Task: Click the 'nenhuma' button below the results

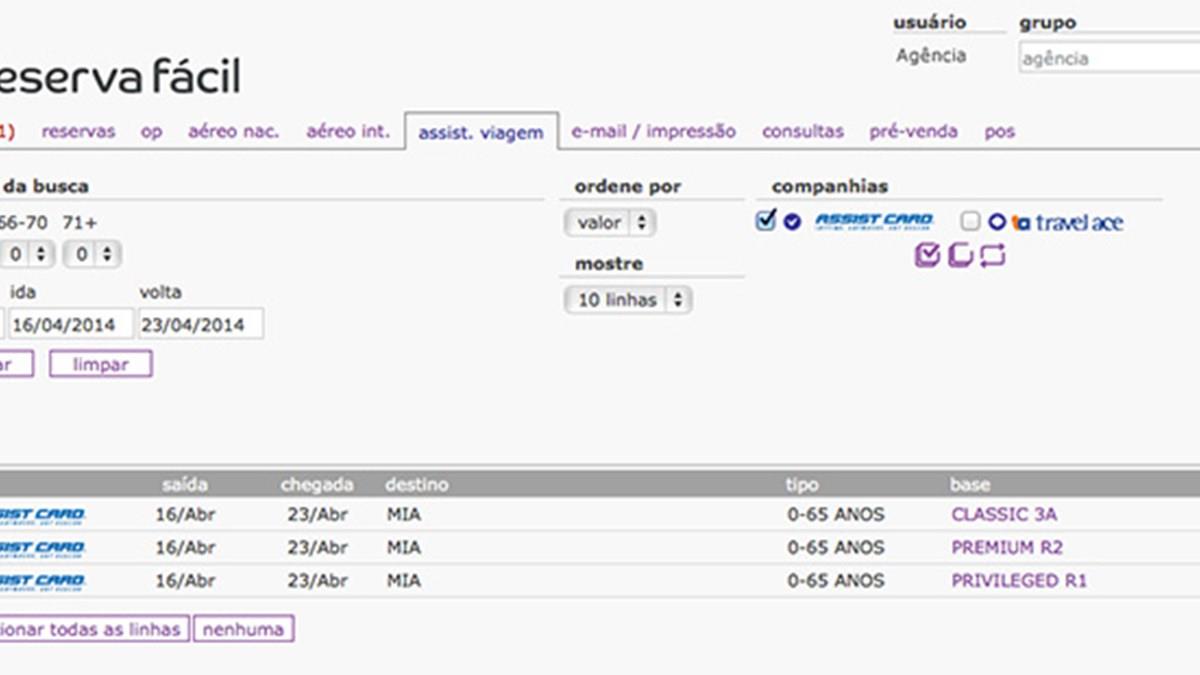Action: click(x=243, y=629)
